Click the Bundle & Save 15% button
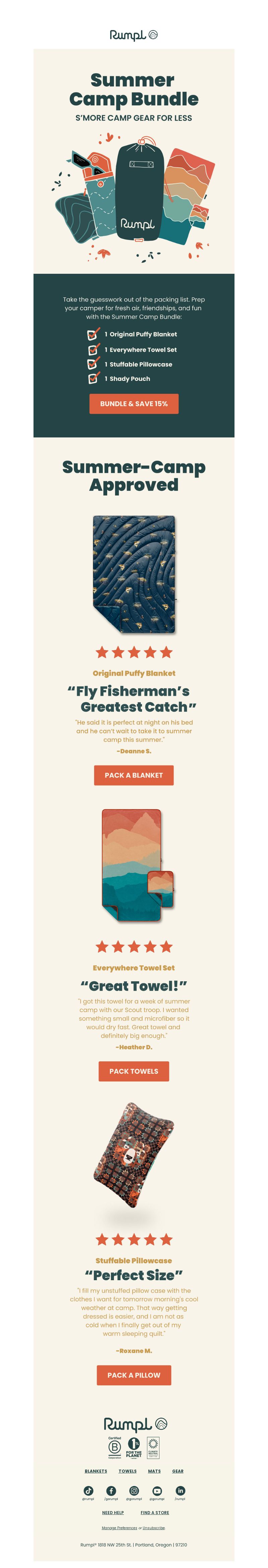The image size is (268, 1568). pos(134,404)
